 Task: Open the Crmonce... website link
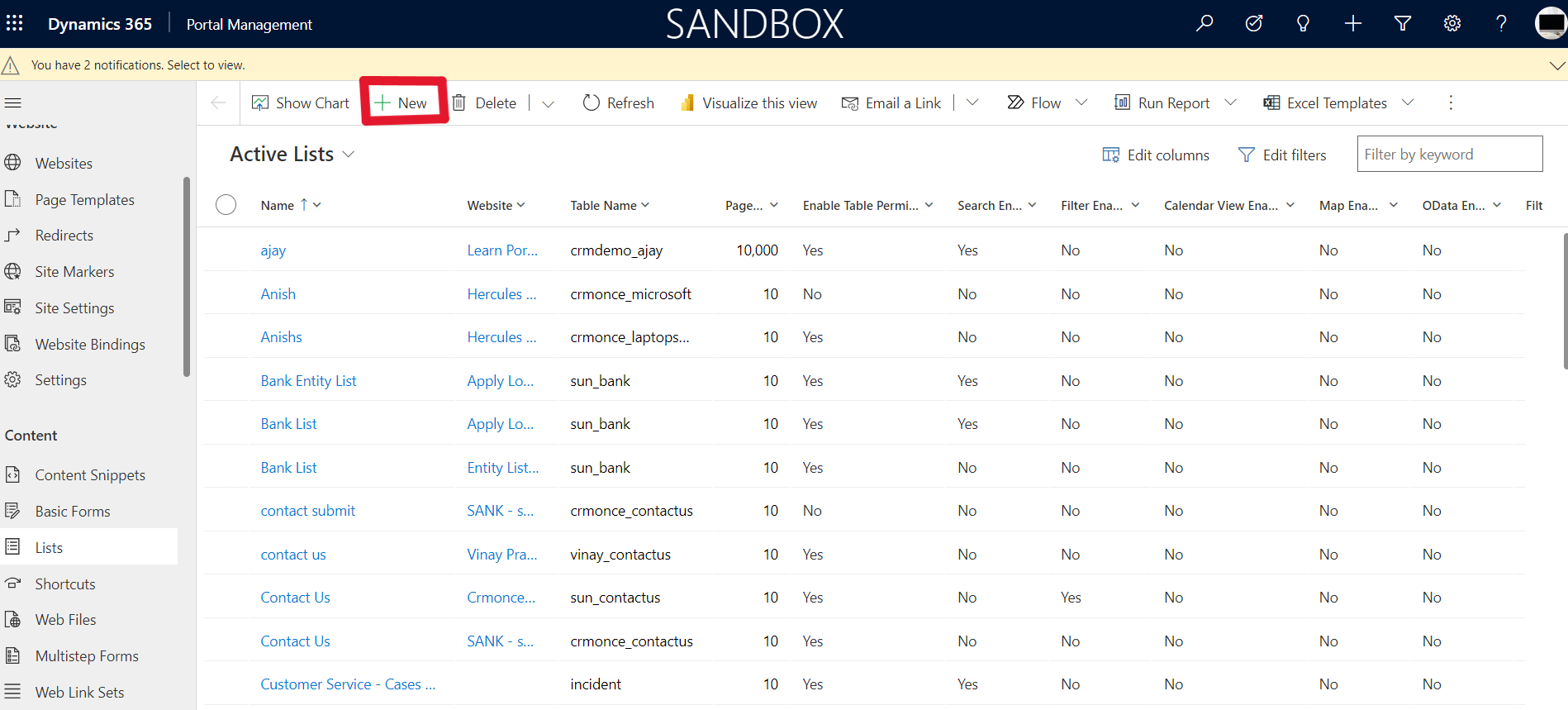click(501, 598)
